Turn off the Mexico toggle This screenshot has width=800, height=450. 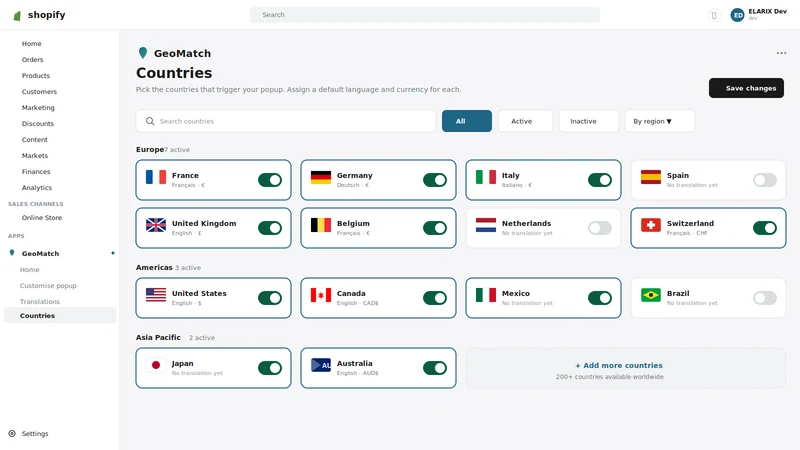pyautogui.click(x=600, y=298)
